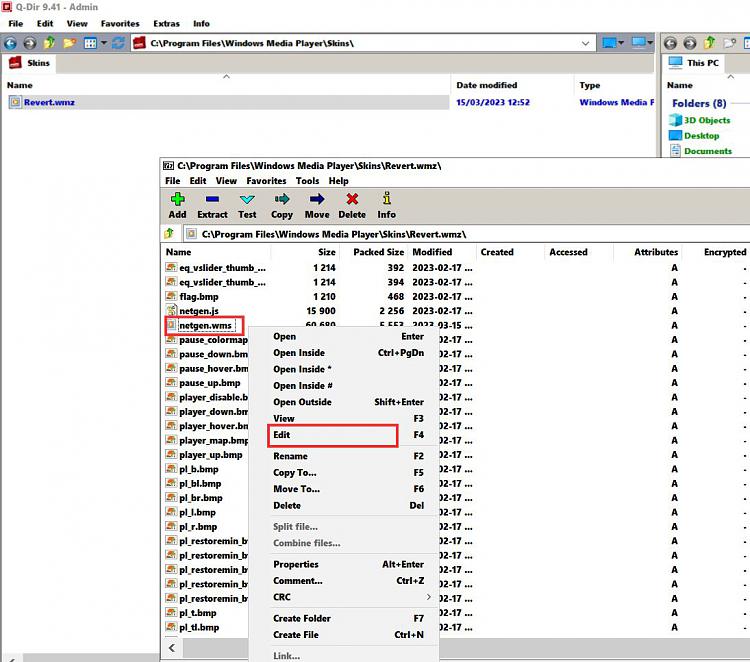The height and width of the screenshot is (662, 750).
Task: Open Q-Dir Extras menu
Action: [x=166, y=23]
